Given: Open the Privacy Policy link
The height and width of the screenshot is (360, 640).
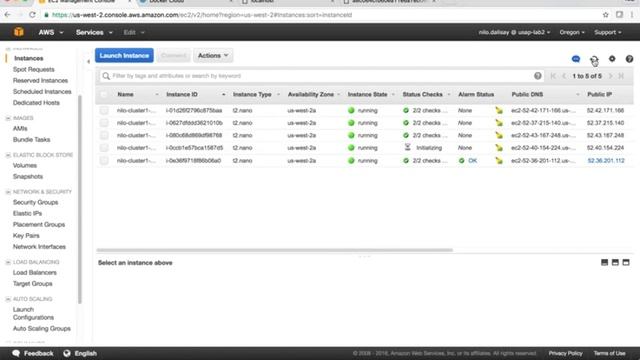Looking at the screenshot, I should 565,353.
